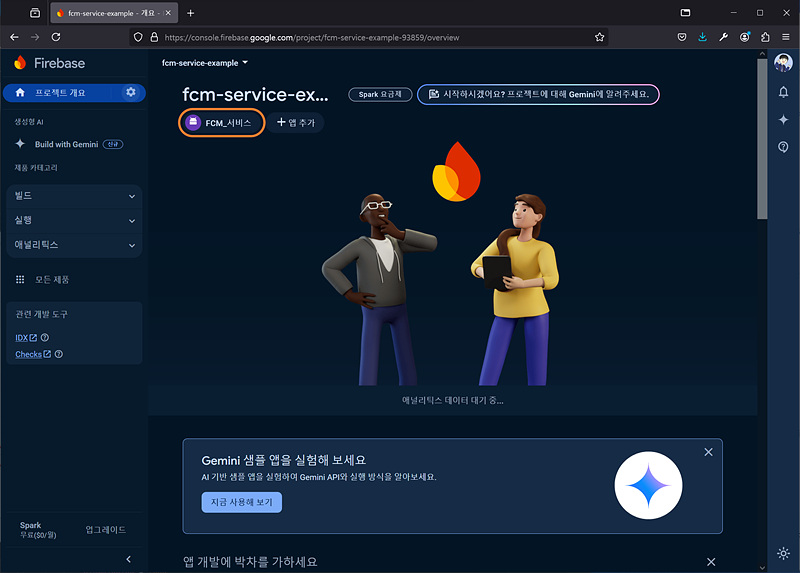Click the 앱 추가 button
Screen dimensions: 800x573
(295, 122)
